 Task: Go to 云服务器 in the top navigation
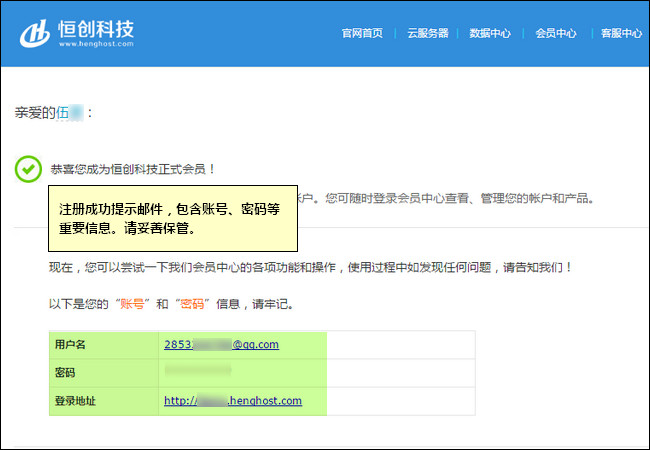point(427,33)
